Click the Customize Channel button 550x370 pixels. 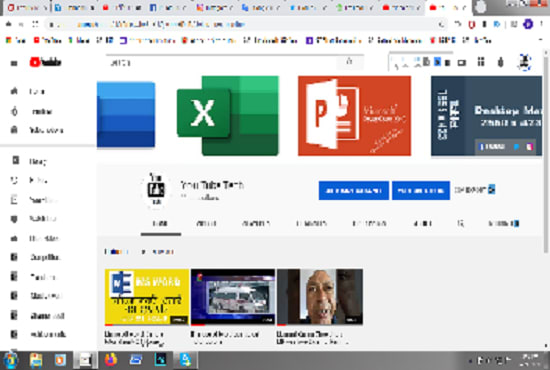pos(354,190)
